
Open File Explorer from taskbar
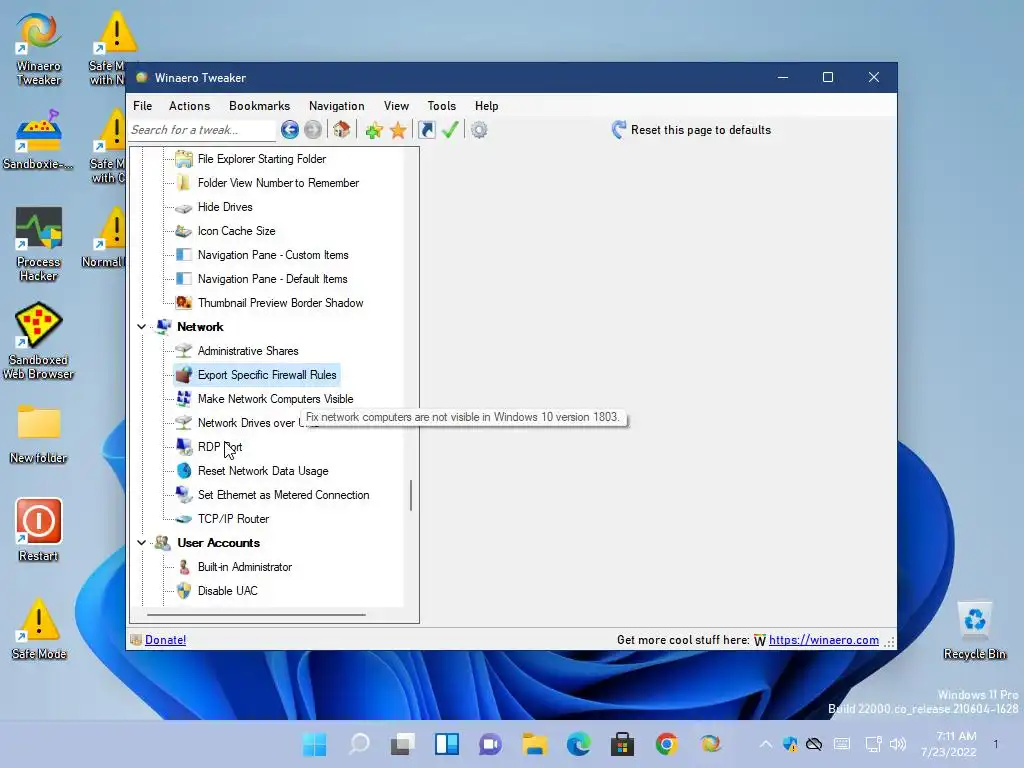(534, 744)
